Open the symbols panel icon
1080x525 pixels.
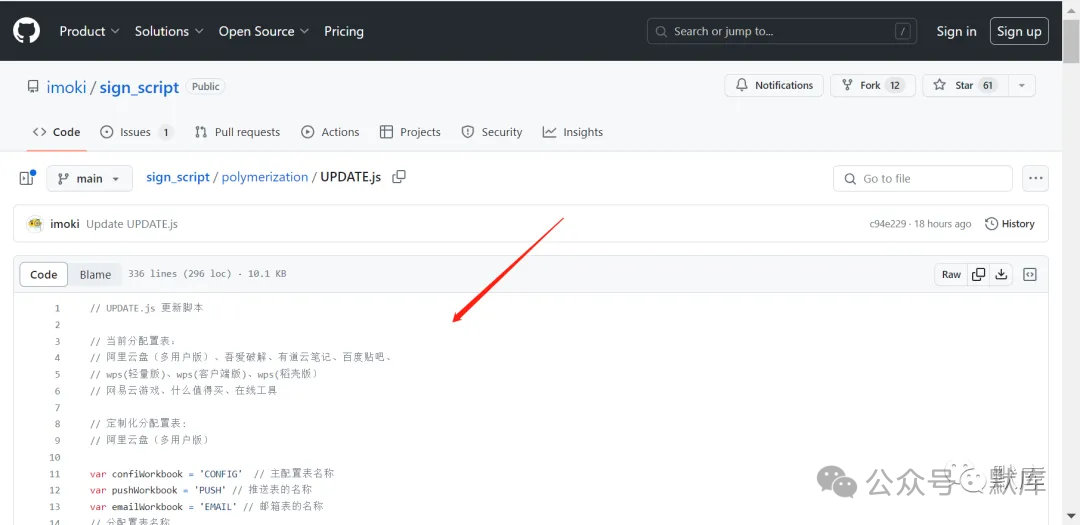tap(1030, 274)
